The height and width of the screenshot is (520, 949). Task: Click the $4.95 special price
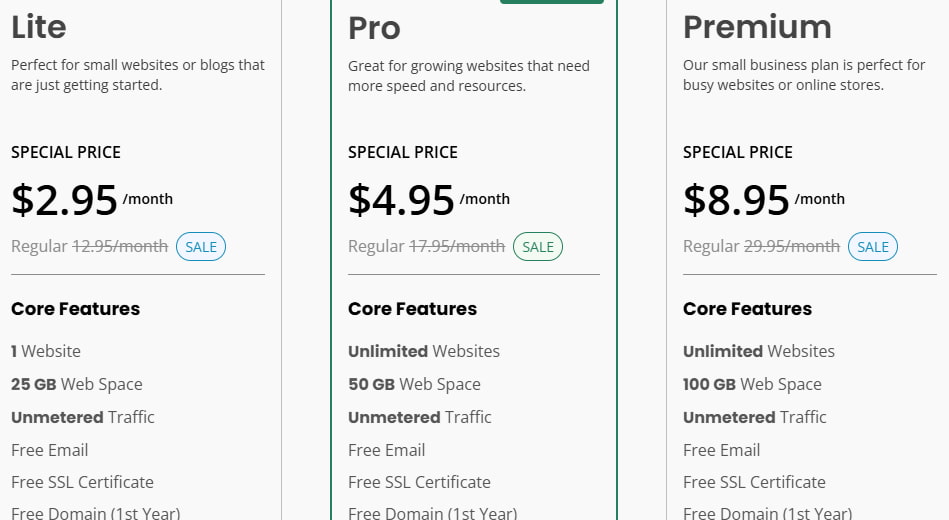coord(402,200)
